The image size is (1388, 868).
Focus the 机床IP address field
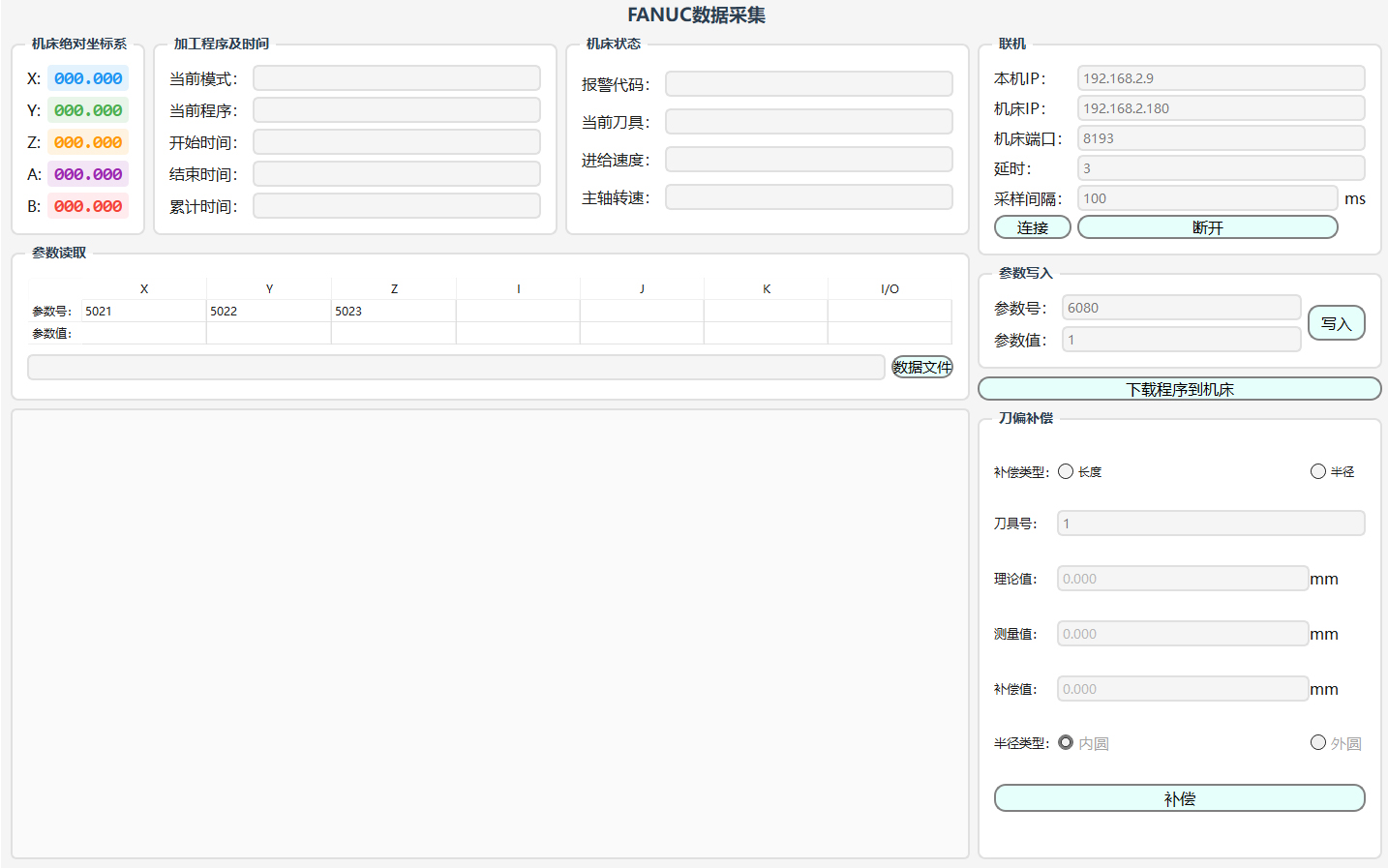(1220, 108)
